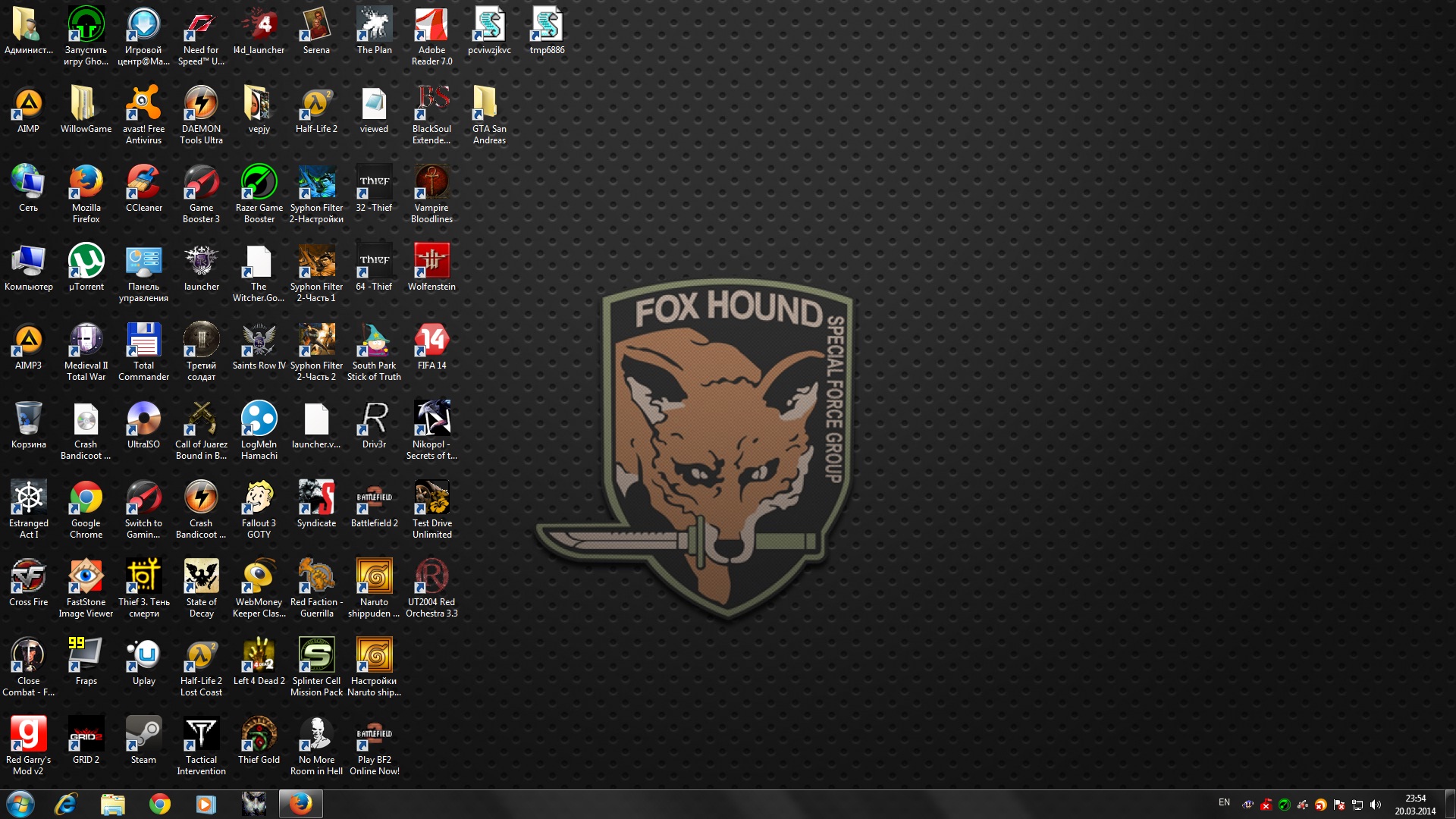Open the Driv3r game shortcut
The image size is (1456, 819).
click(x=374, y=425)
